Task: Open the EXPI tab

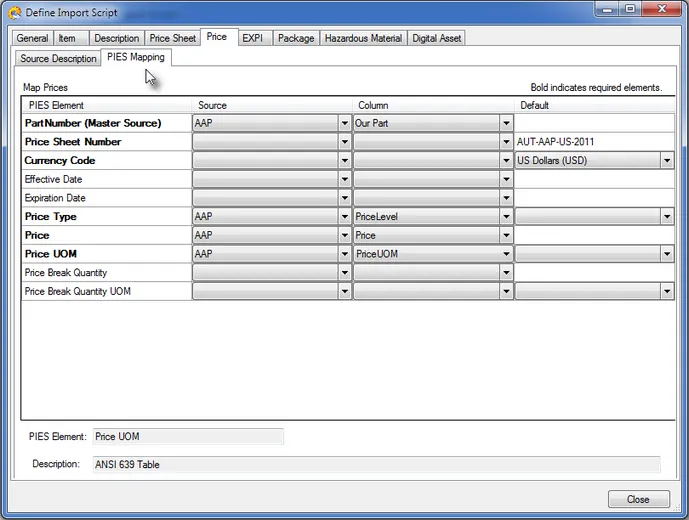Action: 253,38
